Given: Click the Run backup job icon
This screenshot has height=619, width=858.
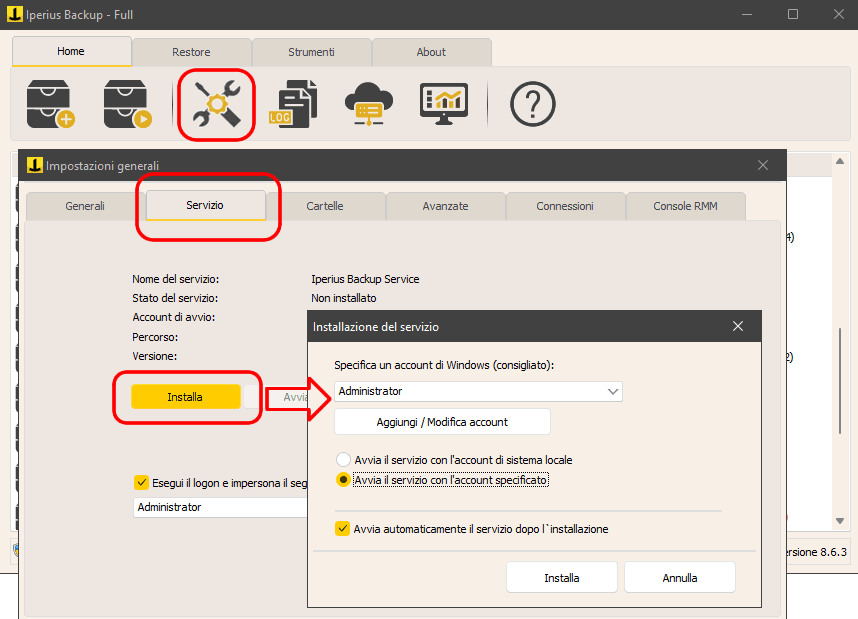Looking at the screenshot, I should [x=127, y=103].
